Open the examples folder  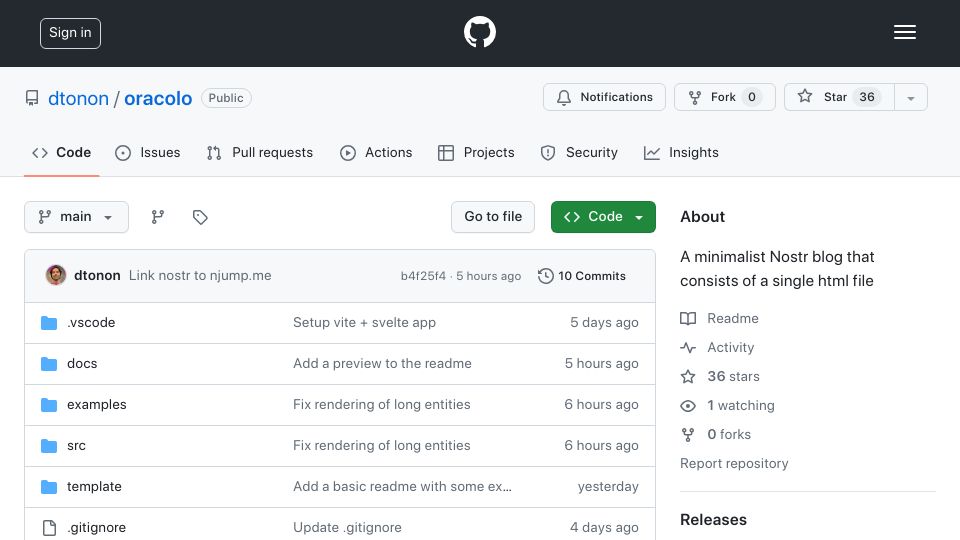pos(97,405)
